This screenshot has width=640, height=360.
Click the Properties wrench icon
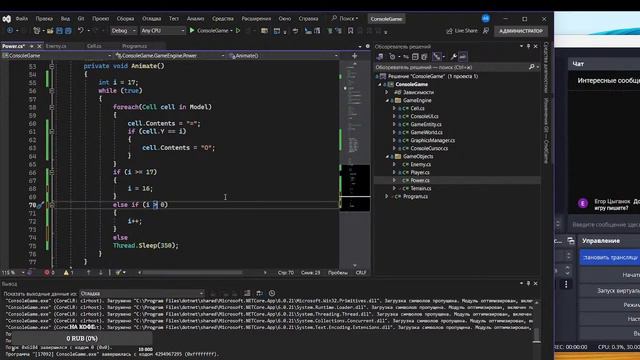click(453, 57)
